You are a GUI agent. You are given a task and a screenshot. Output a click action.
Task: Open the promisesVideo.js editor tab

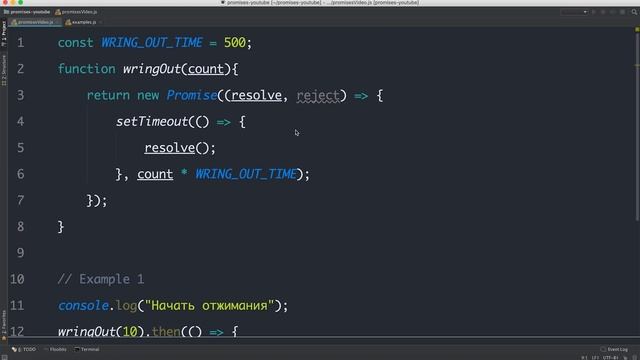tap(35, 22)
